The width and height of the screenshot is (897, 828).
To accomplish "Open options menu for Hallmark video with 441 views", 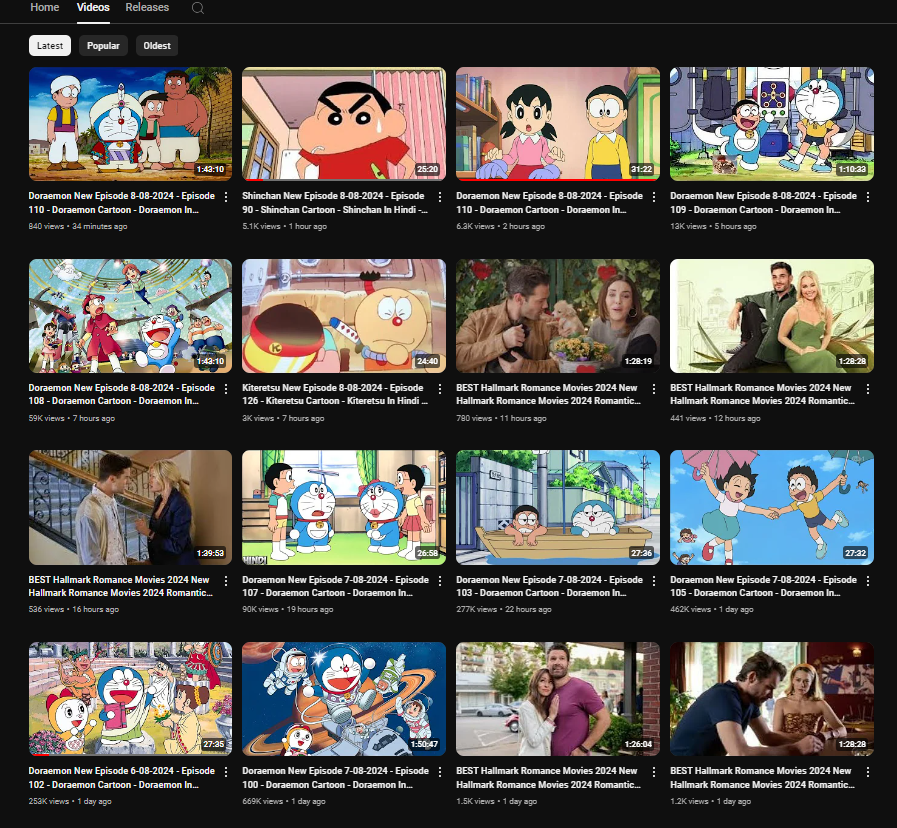I will tap(868, 389).
